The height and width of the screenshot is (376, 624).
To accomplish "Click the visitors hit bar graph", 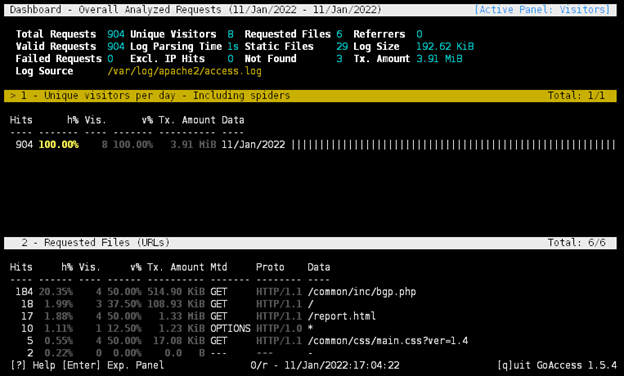I will click(x=454, y=144).
